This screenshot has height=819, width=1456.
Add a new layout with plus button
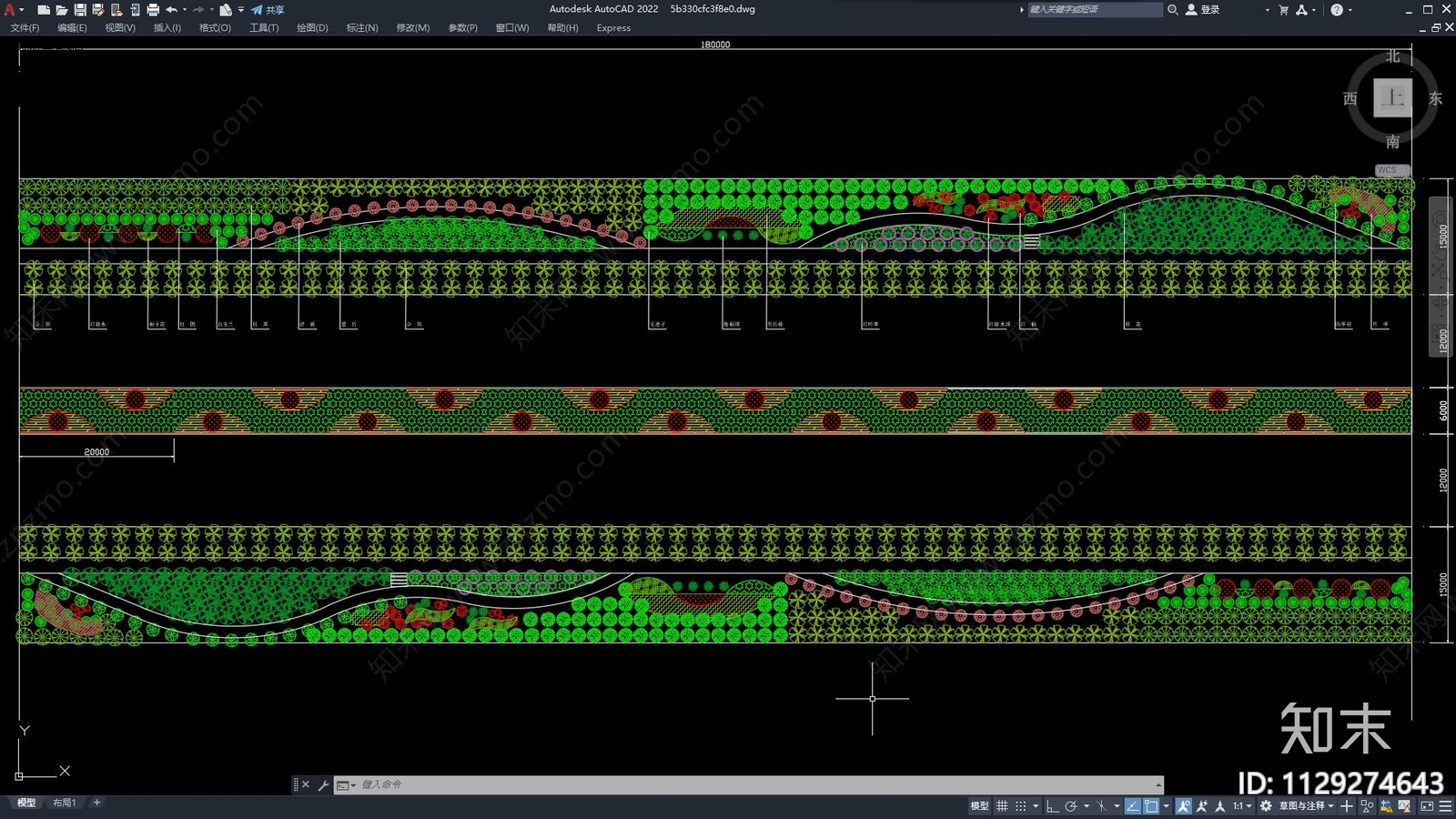[96, 803]
